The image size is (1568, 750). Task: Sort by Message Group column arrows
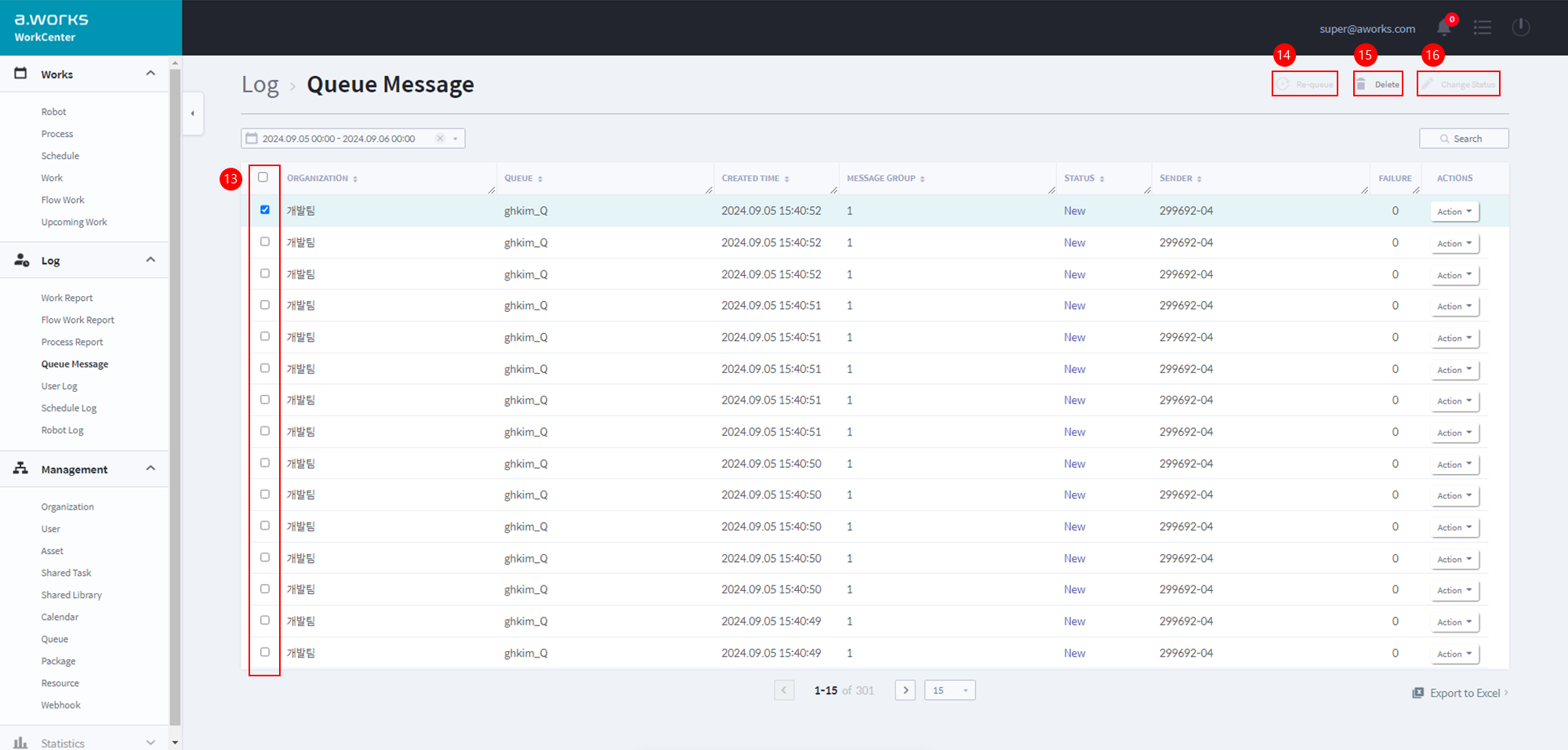coord(923,179)
